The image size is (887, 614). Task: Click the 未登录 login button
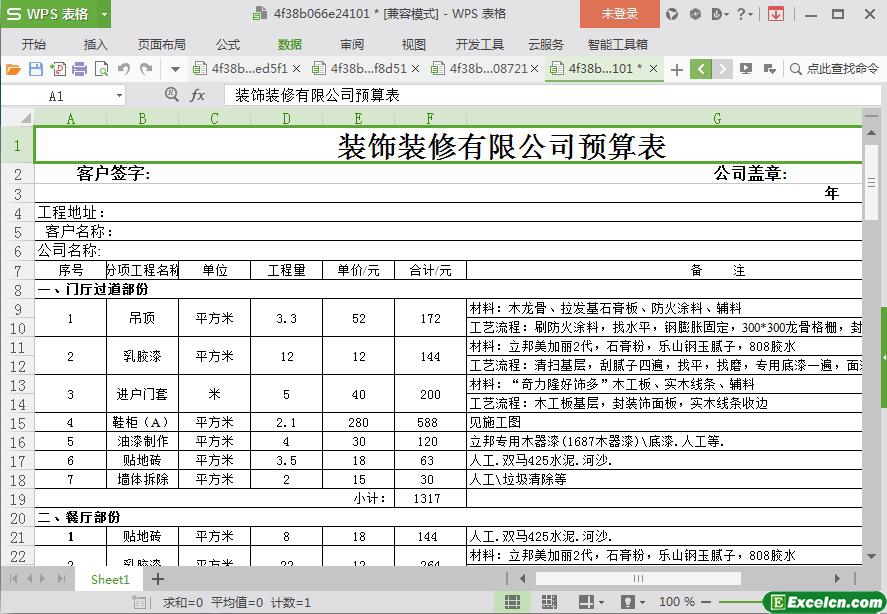pyautogui.click(x=619, y=14)
